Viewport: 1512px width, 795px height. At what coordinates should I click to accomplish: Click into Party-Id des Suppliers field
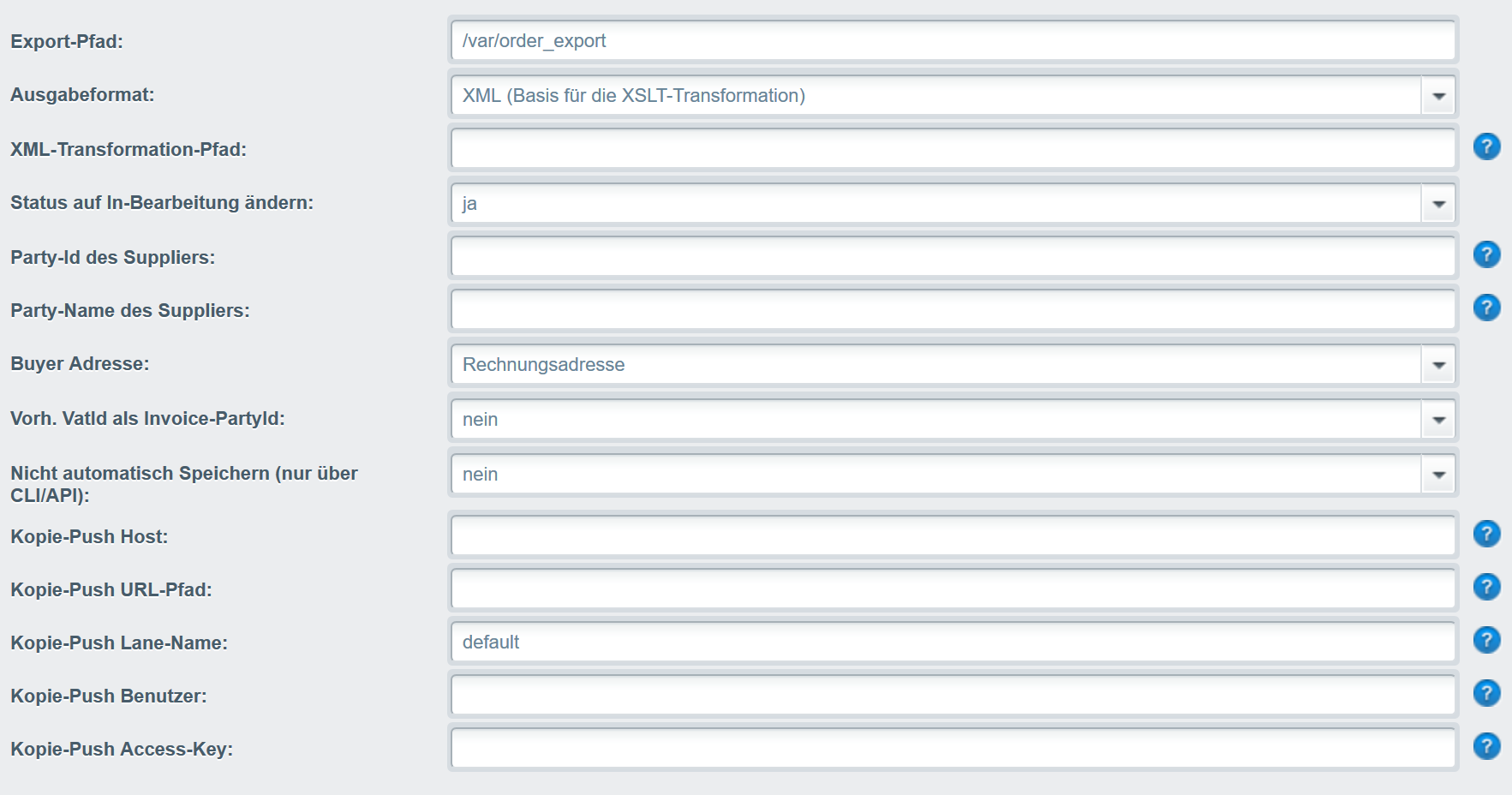(952, 257)
